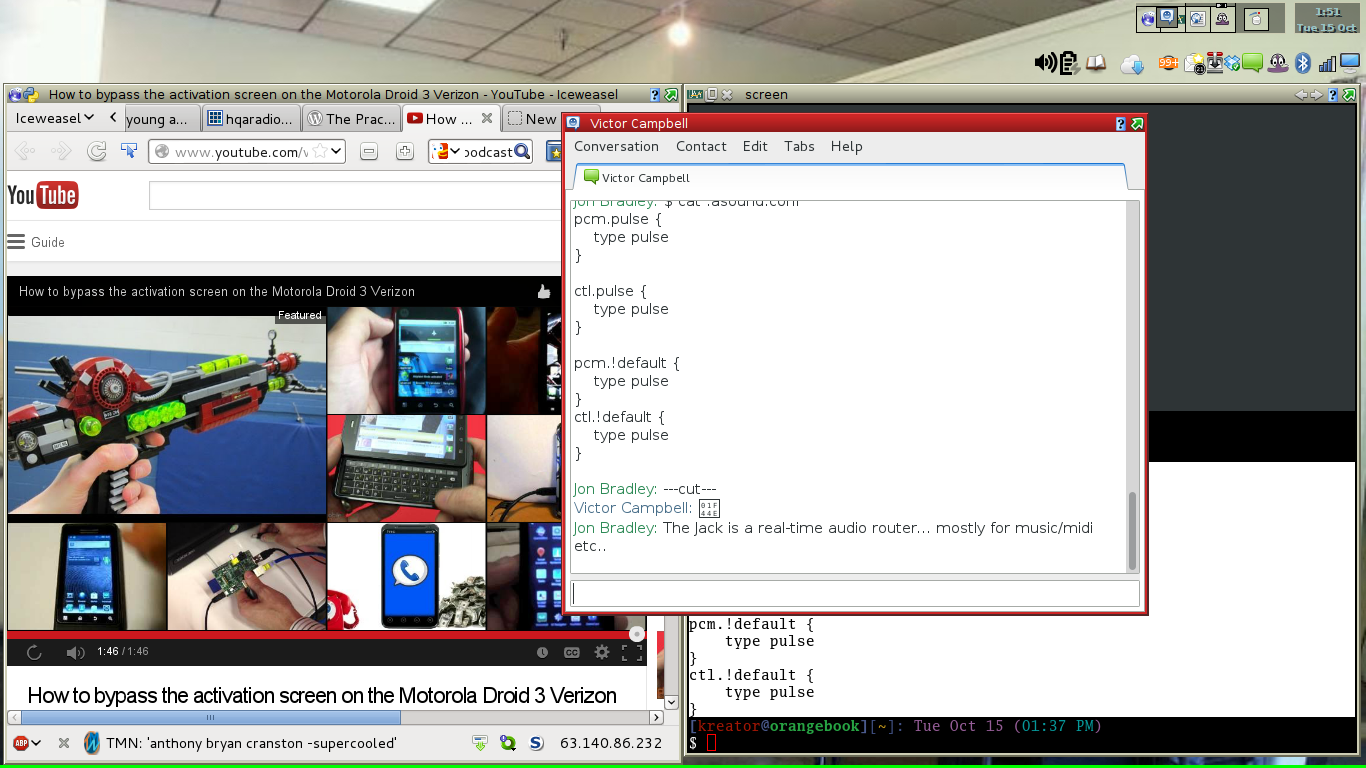Zoom in with the plus button

tap(404, 152)
